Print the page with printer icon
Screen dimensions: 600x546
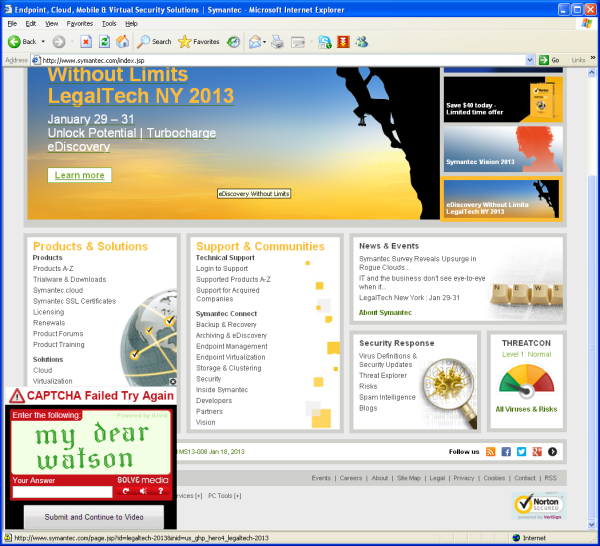pos(277,41)
